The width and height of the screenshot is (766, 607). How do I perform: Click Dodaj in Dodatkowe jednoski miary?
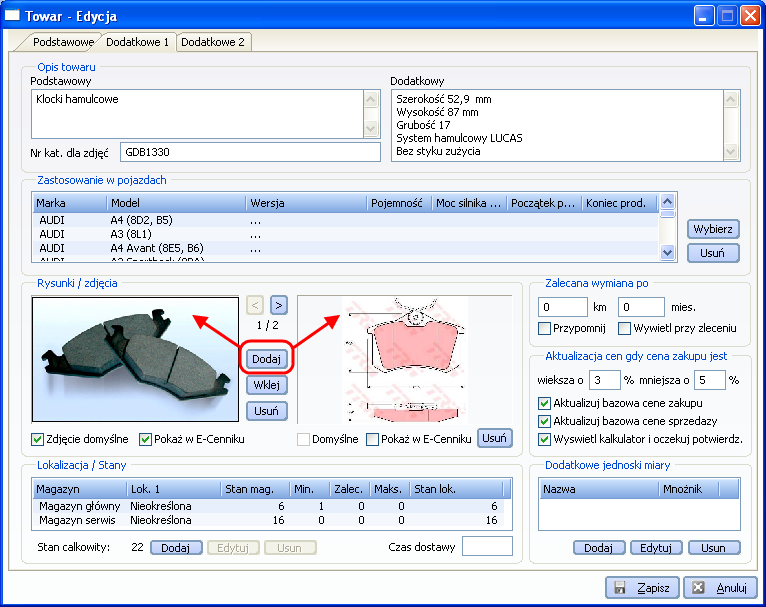(599, 548)
